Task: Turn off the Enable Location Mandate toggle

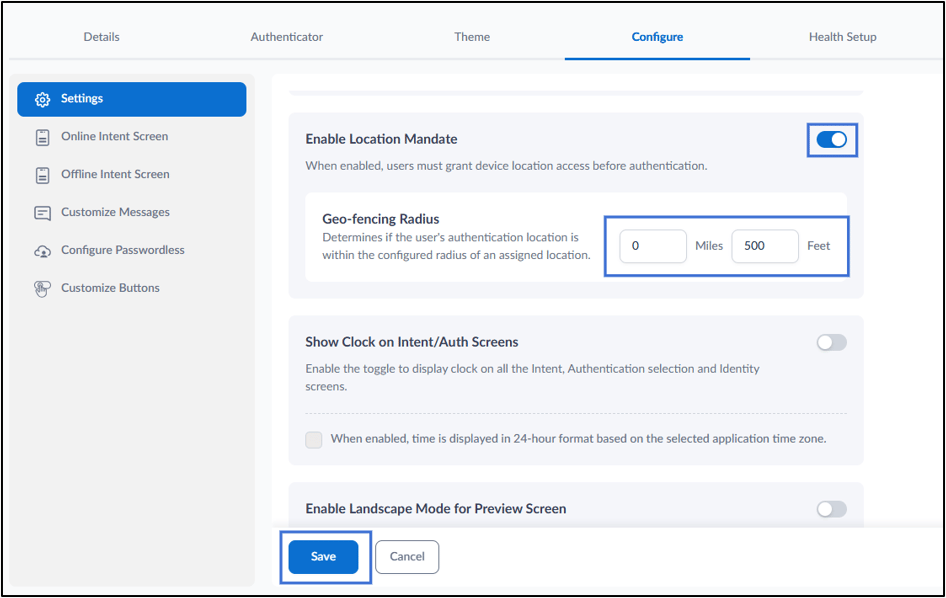Action: pyautogui.click(x=831, y=139)
